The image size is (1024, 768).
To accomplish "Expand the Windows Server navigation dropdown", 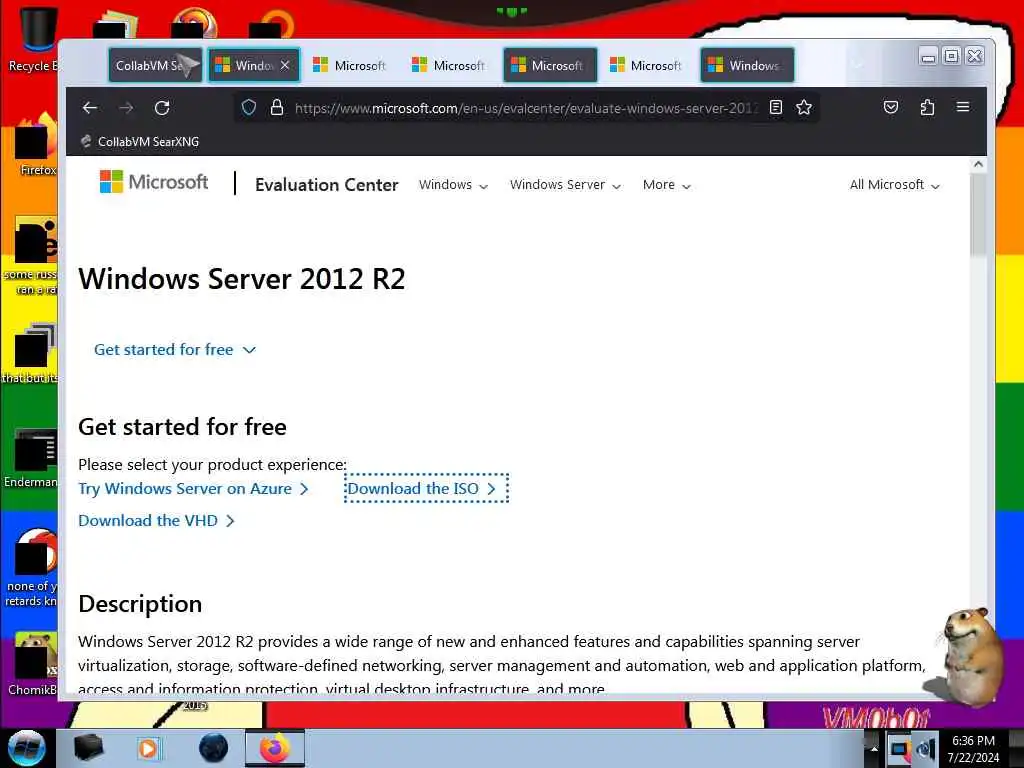I will pyautogui.click(x=565, y=185).
